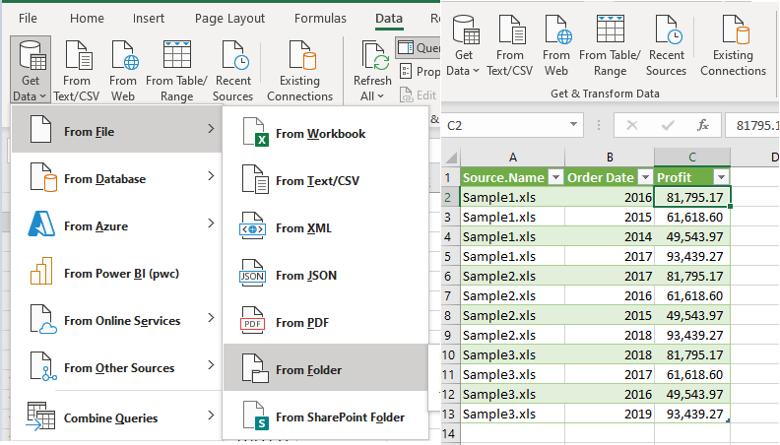Switch to the Home tab
780x445 pixels.
(87, 18)
